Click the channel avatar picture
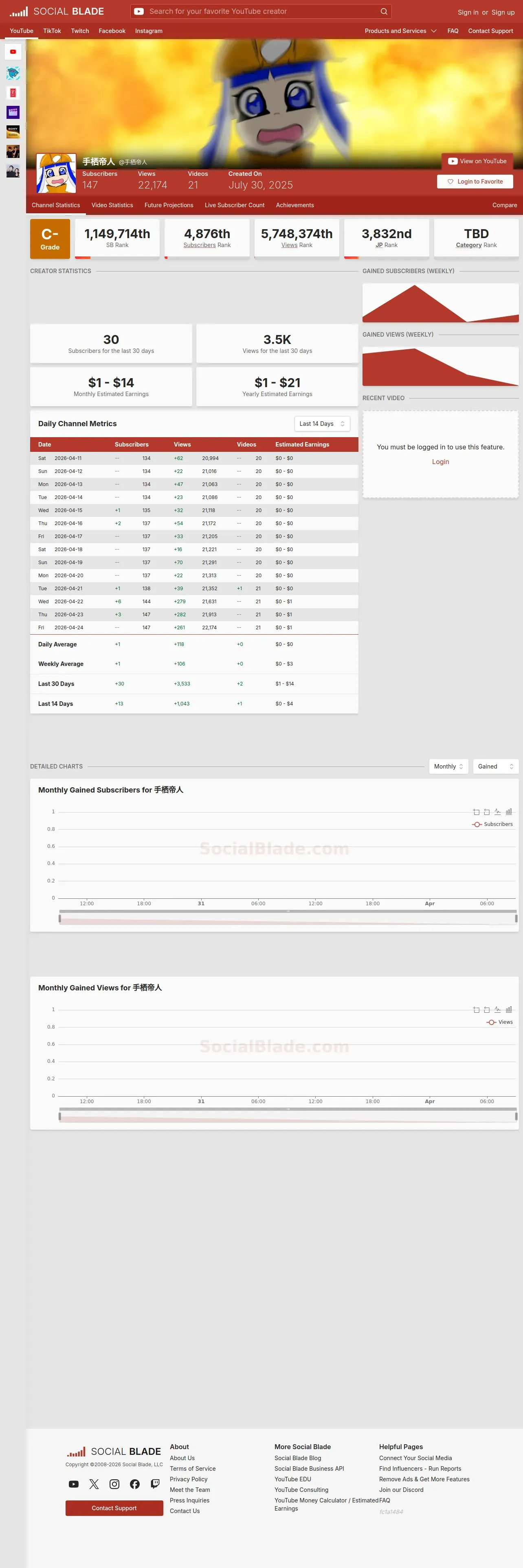Image resolution: width=523 pixels, height=1568 pixels. point(56,173)
